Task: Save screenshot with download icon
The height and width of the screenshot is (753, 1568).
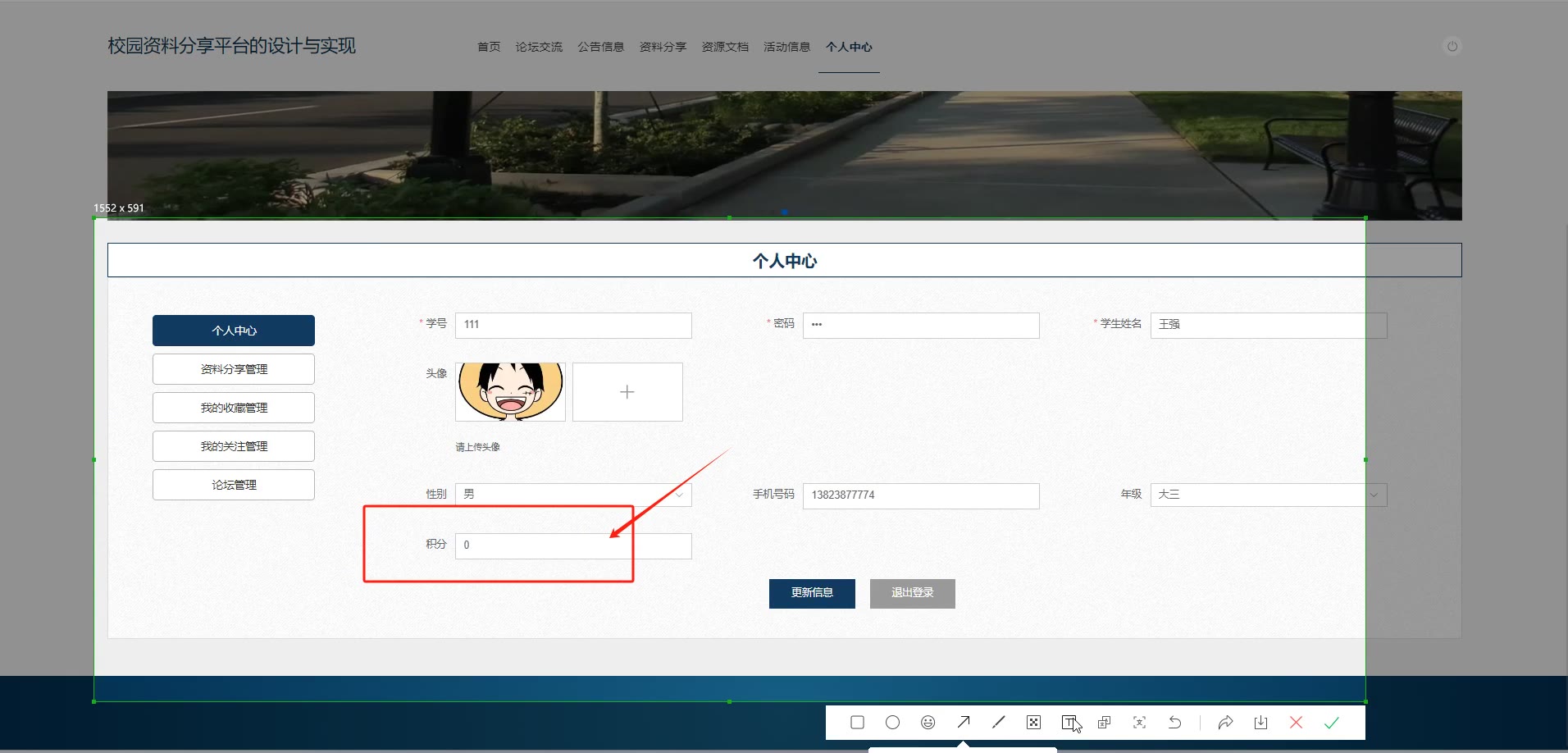Action: click(x=1260, y=723)
